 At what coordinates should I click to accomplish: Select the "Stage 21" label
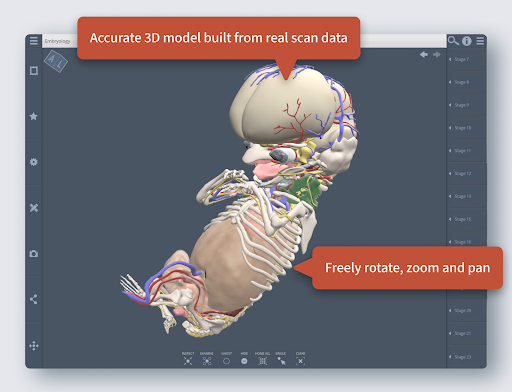coord(463,333)
